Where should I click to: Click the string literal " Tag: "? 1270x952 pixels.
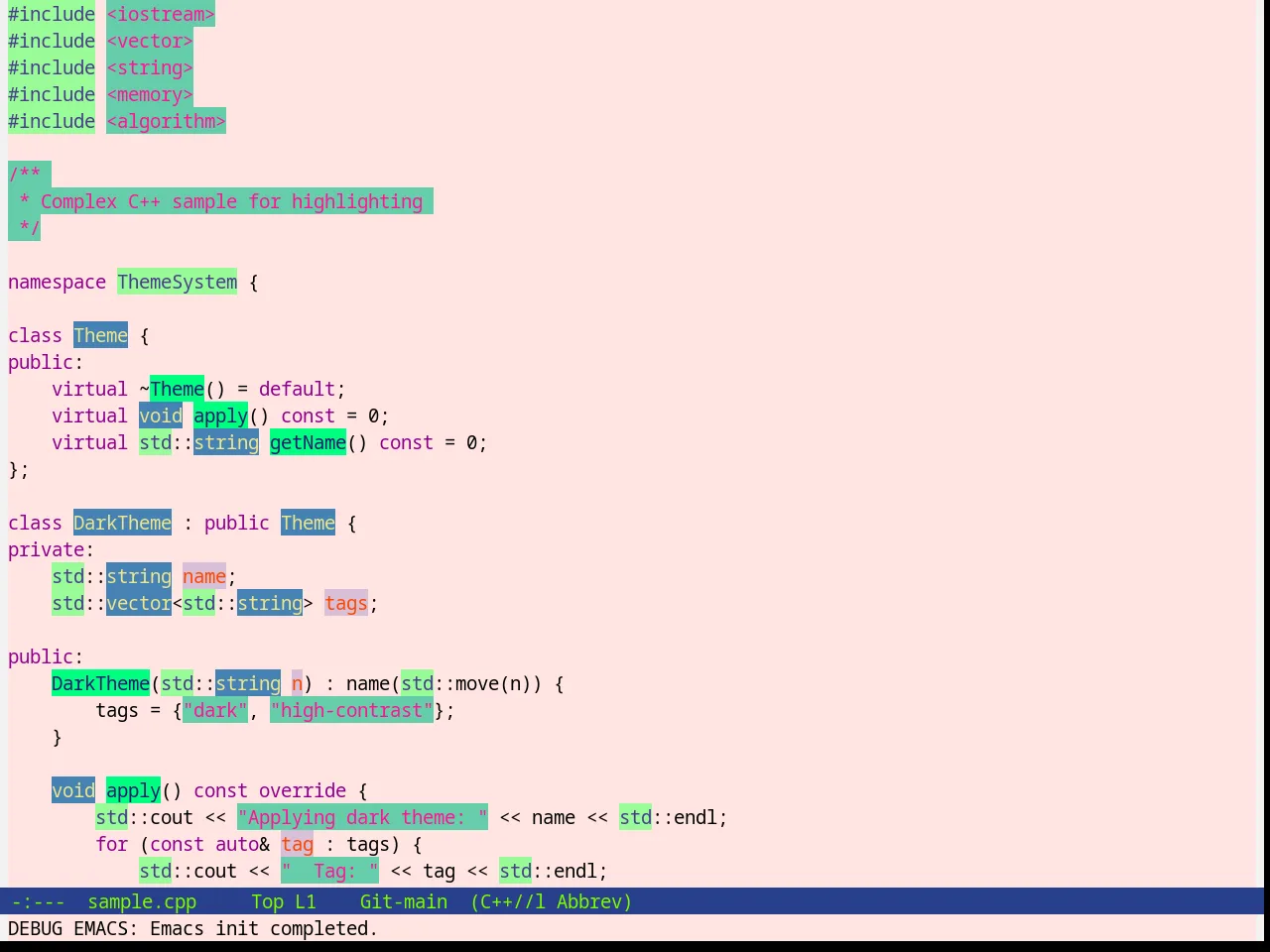[329, 871]
